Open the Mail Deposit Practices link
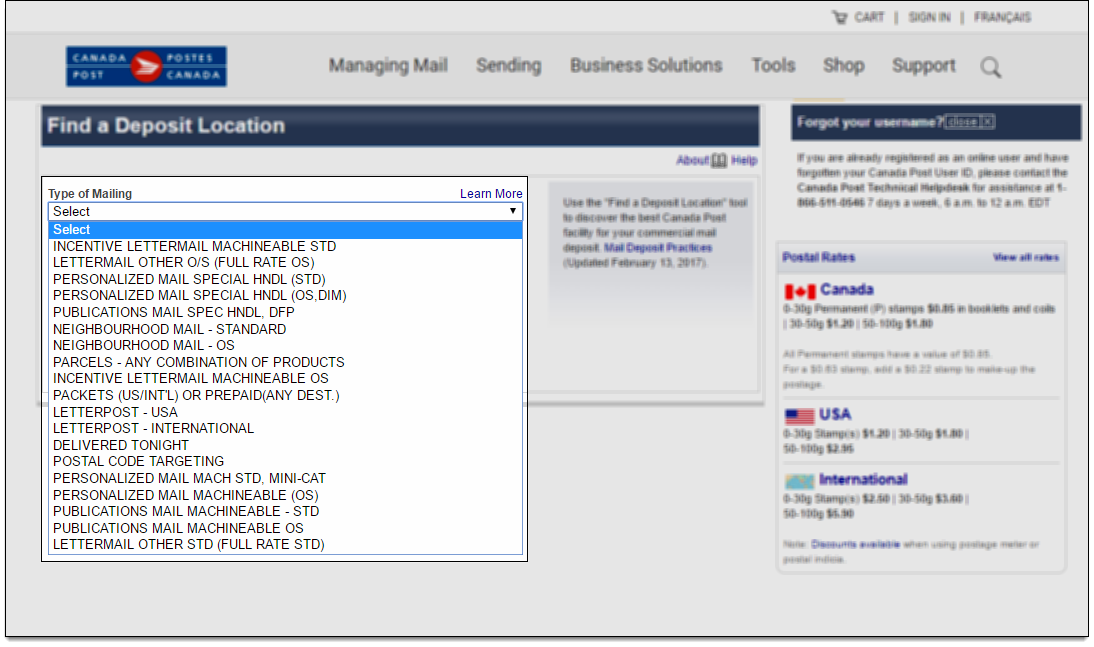The image size is (1094, 647). tap(658, 248)
